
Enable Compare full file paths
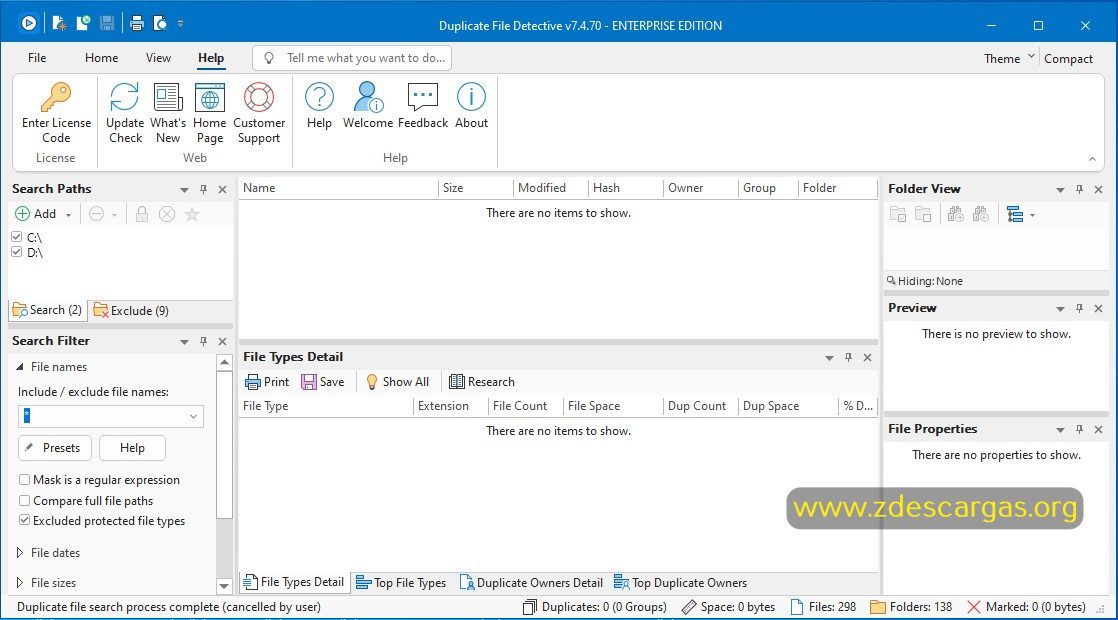24,500
